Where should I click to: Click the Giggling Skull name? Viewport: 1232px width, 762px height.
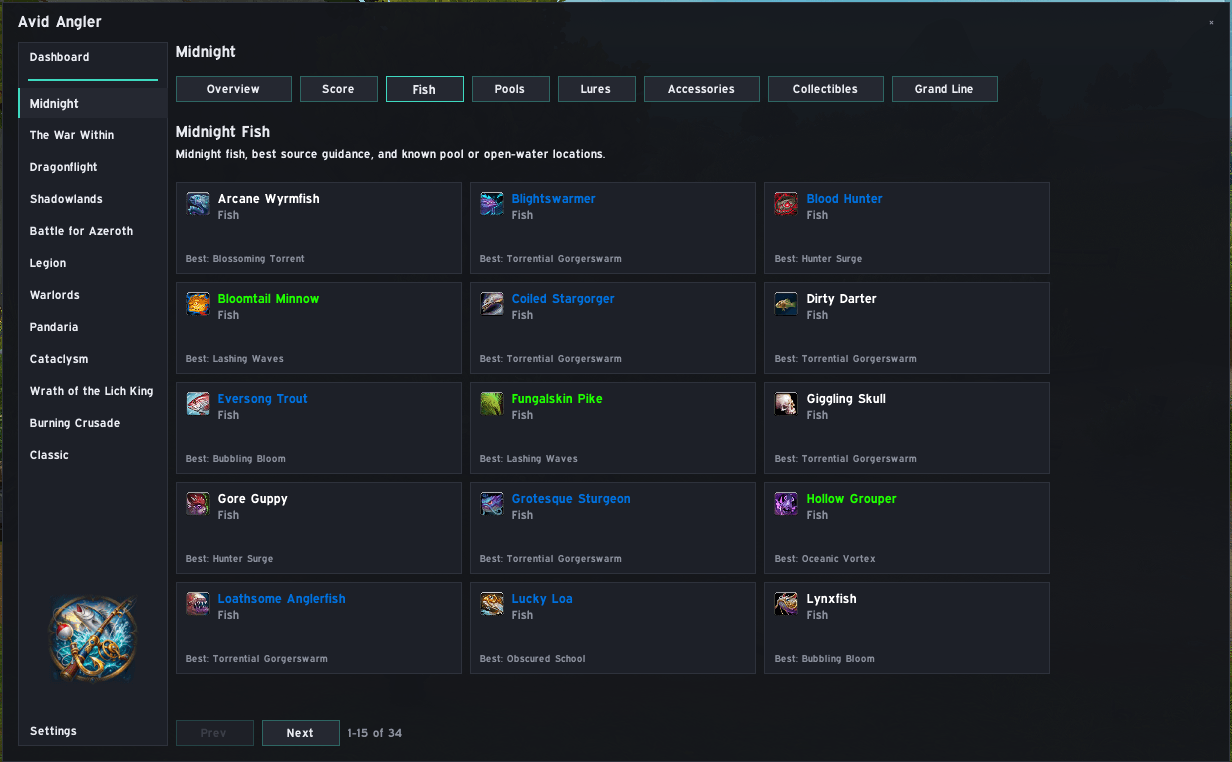846,399
